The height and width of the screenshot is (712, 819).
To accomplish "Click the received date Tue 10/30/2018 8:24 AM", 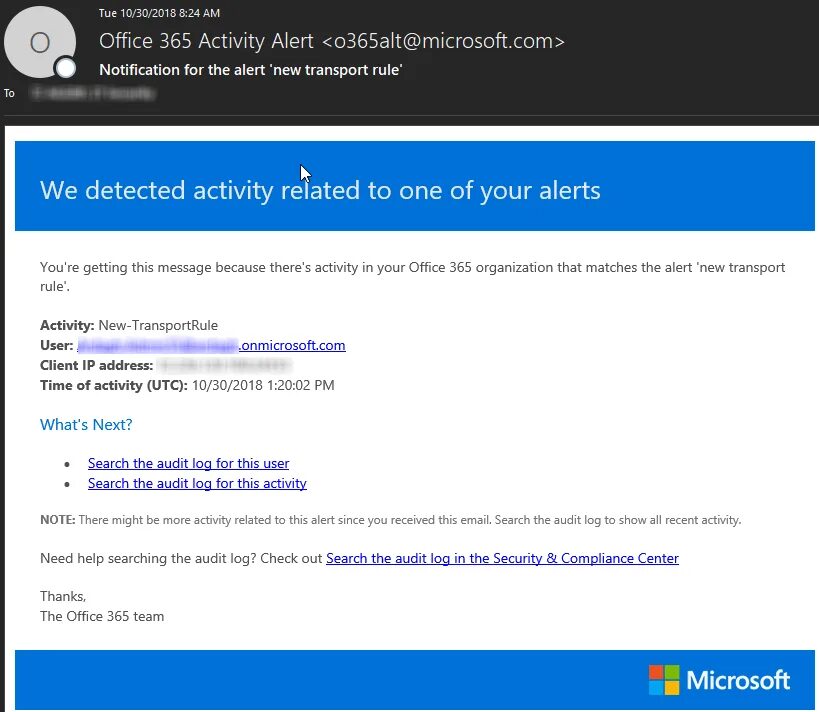I will click(160, 13).
